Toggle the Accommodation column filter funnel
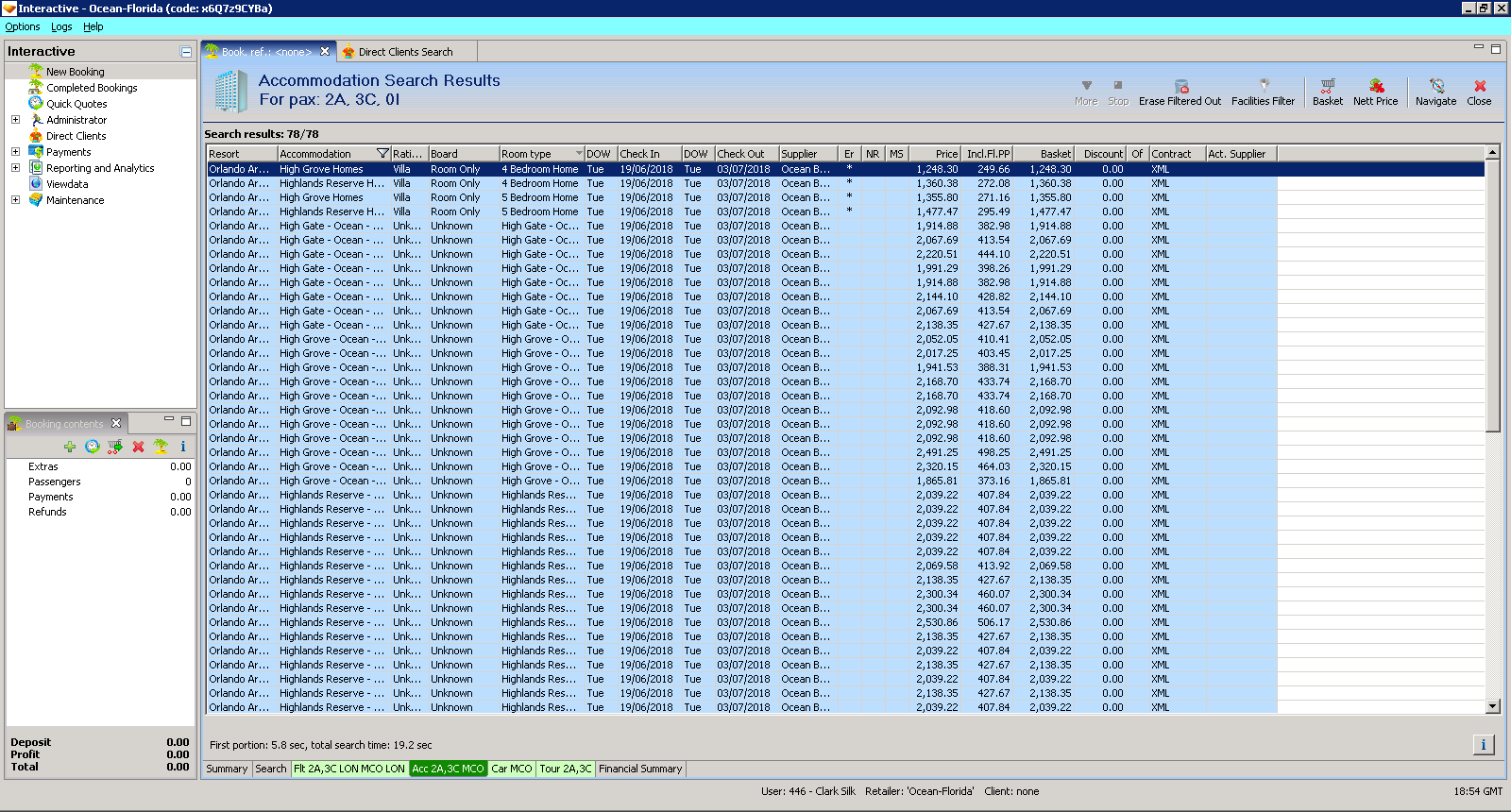The width and height of the screenshot is (1511, 812). [382, 154]
